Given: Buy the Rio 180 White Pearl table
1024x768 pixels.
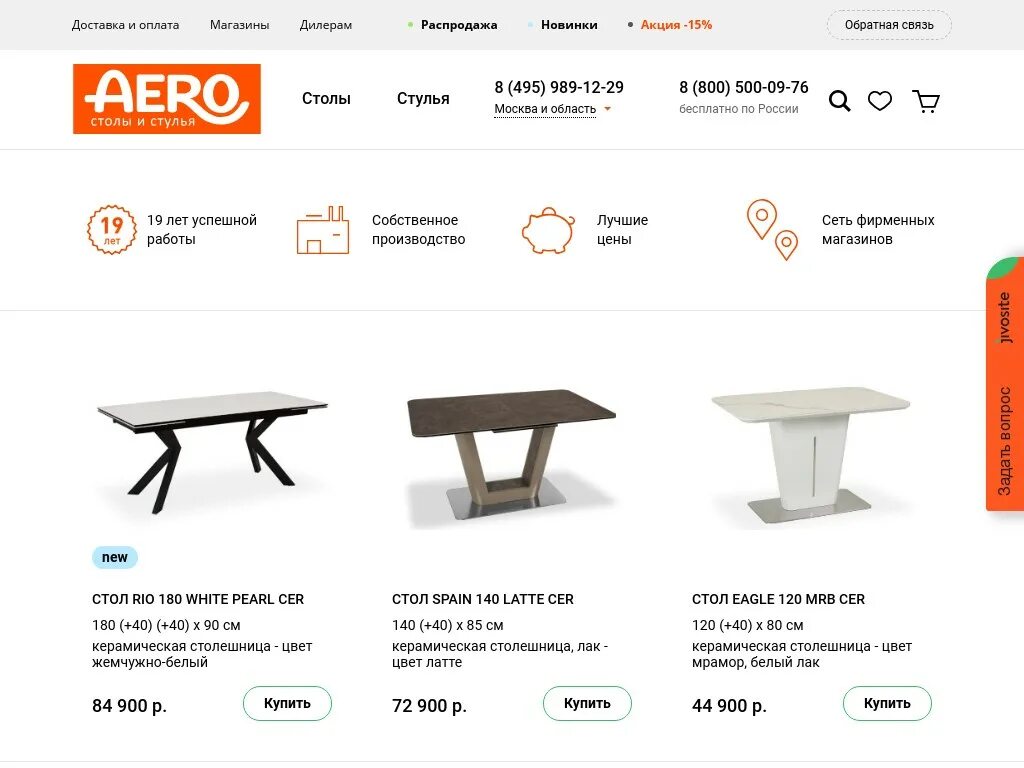Looking at the screenshot, I should 287,703.
